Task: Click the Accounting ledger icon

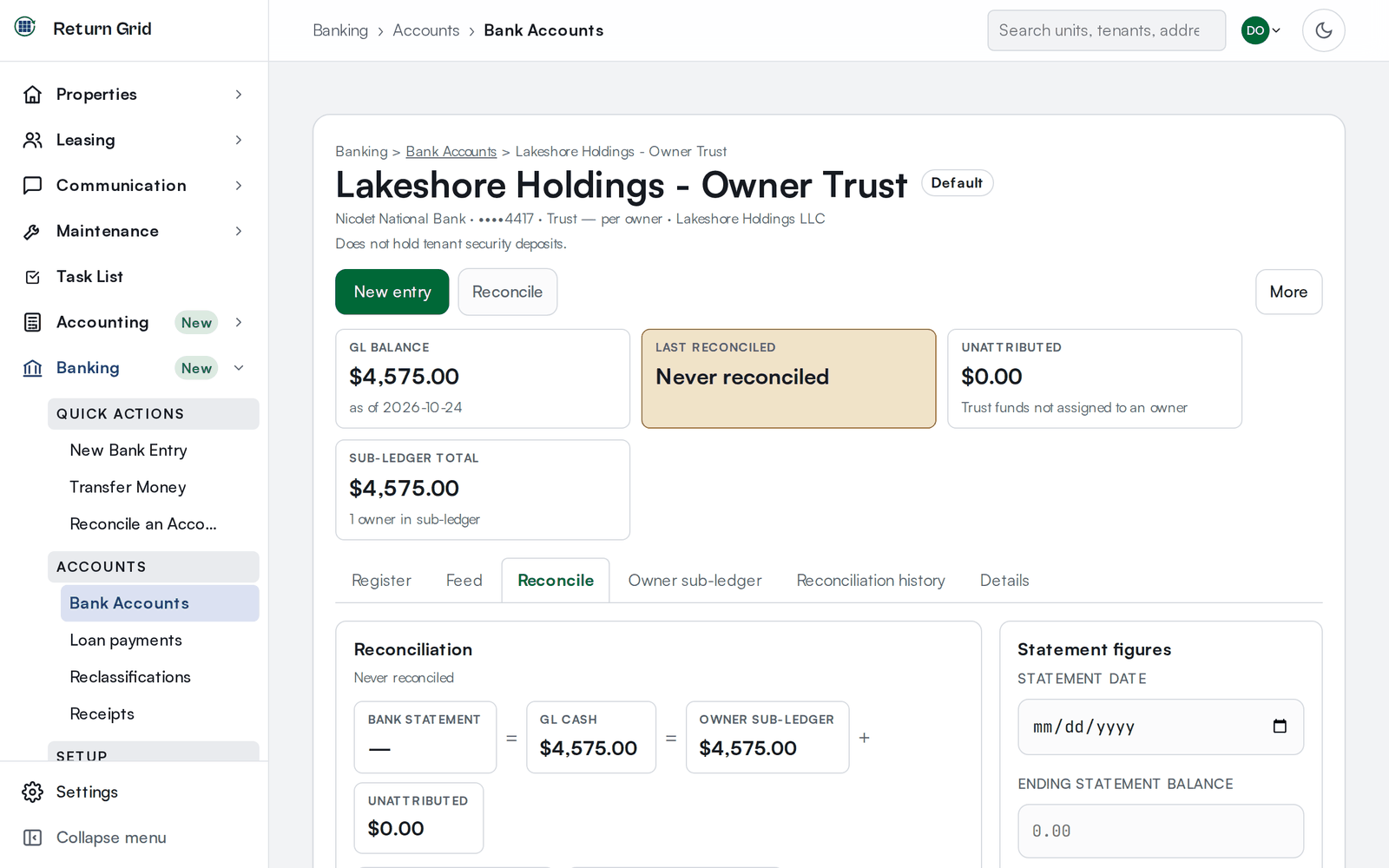Action: click(x=32, y=322)
